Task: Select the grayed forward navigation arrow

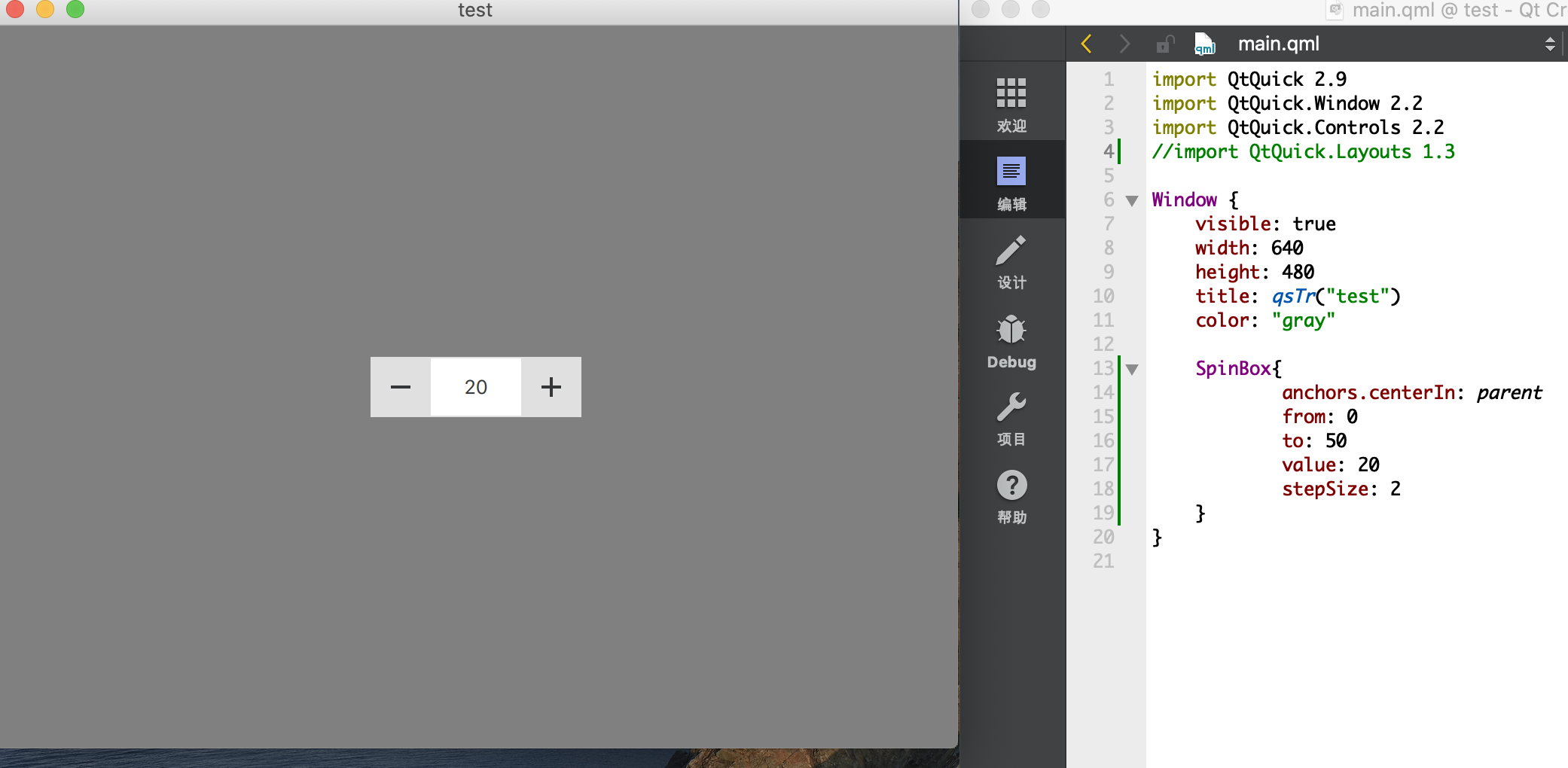Action: pos(1125,44)
